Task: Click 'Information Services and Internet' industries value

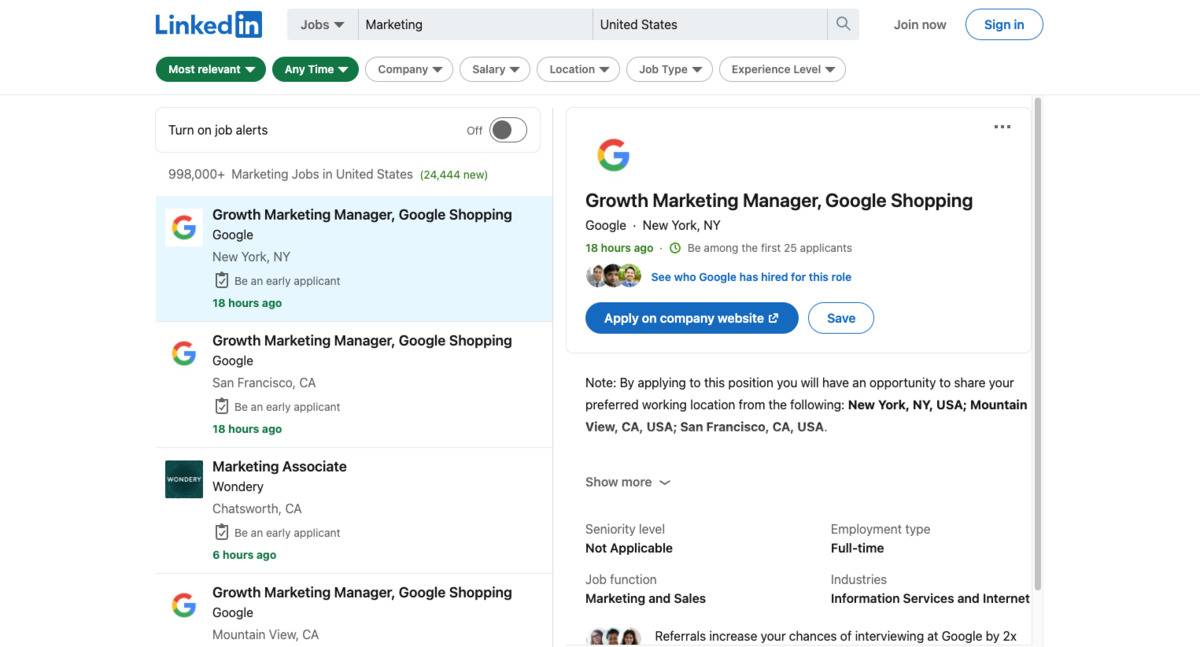Action: point(930,598)
